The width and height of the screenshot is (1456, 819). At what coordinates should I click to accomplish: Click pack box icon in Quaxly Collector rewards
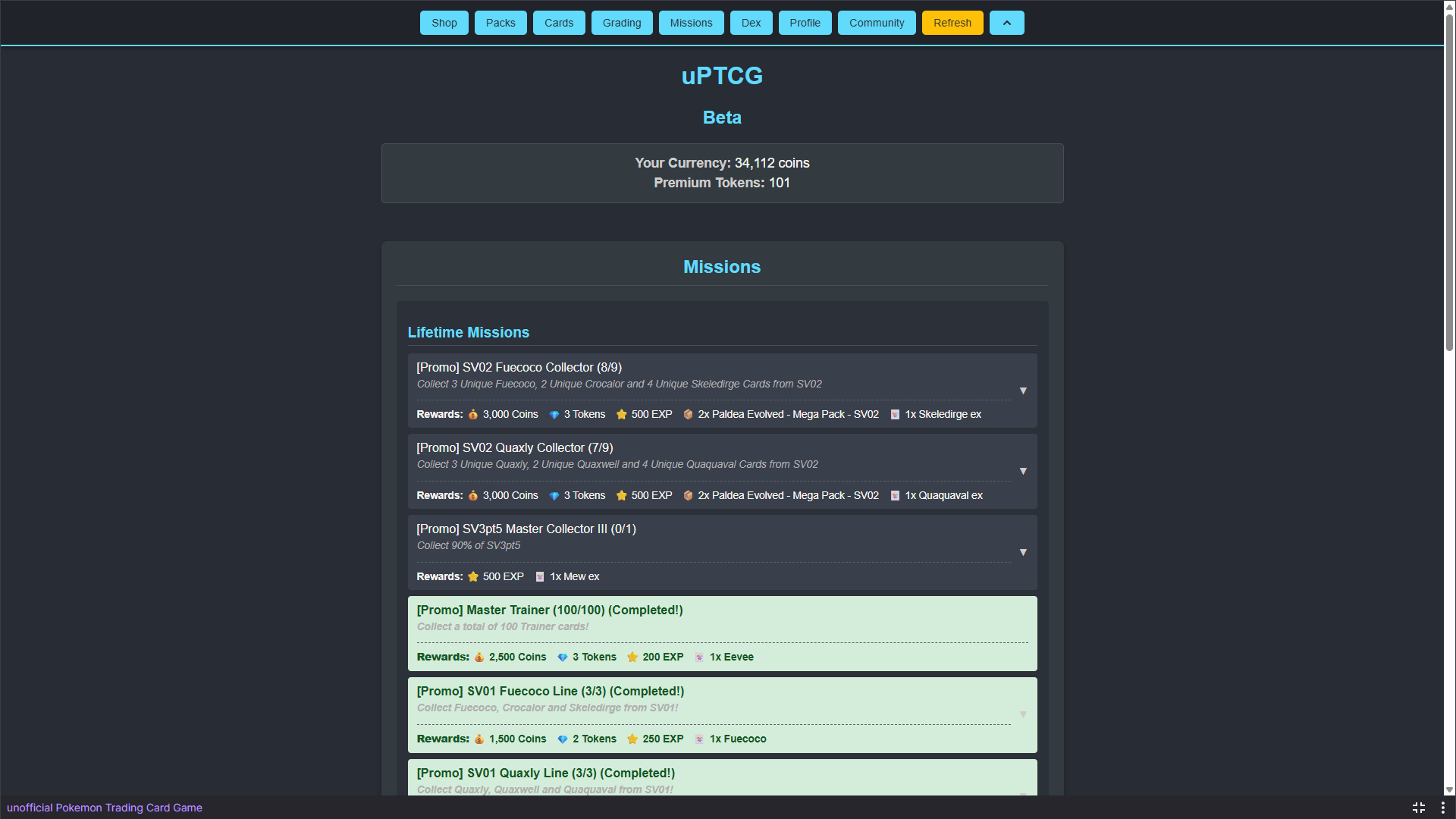689,495
